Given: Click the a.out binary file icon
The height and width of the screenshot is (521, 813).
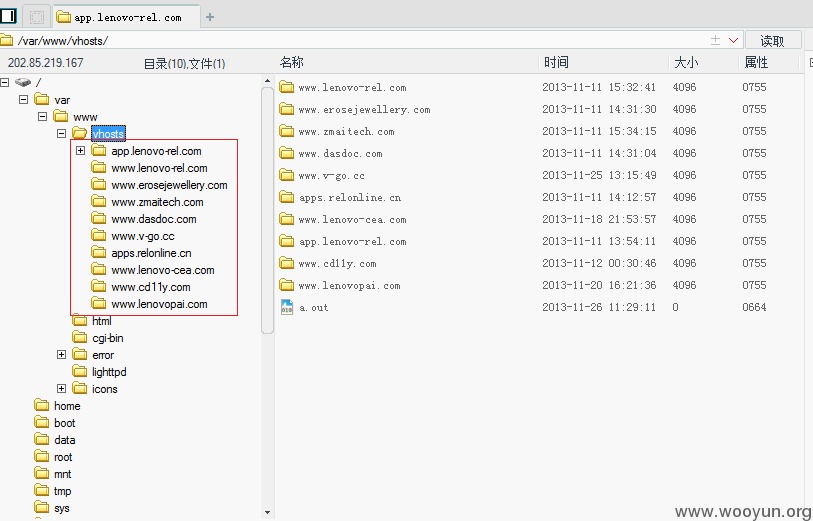Looking at the screenshot, I should [287, 307].
